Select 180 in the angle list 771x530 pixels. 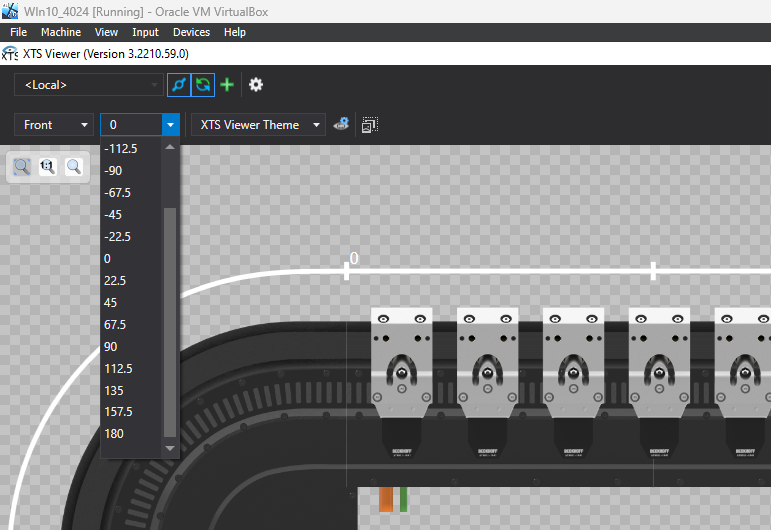[131, 434]
